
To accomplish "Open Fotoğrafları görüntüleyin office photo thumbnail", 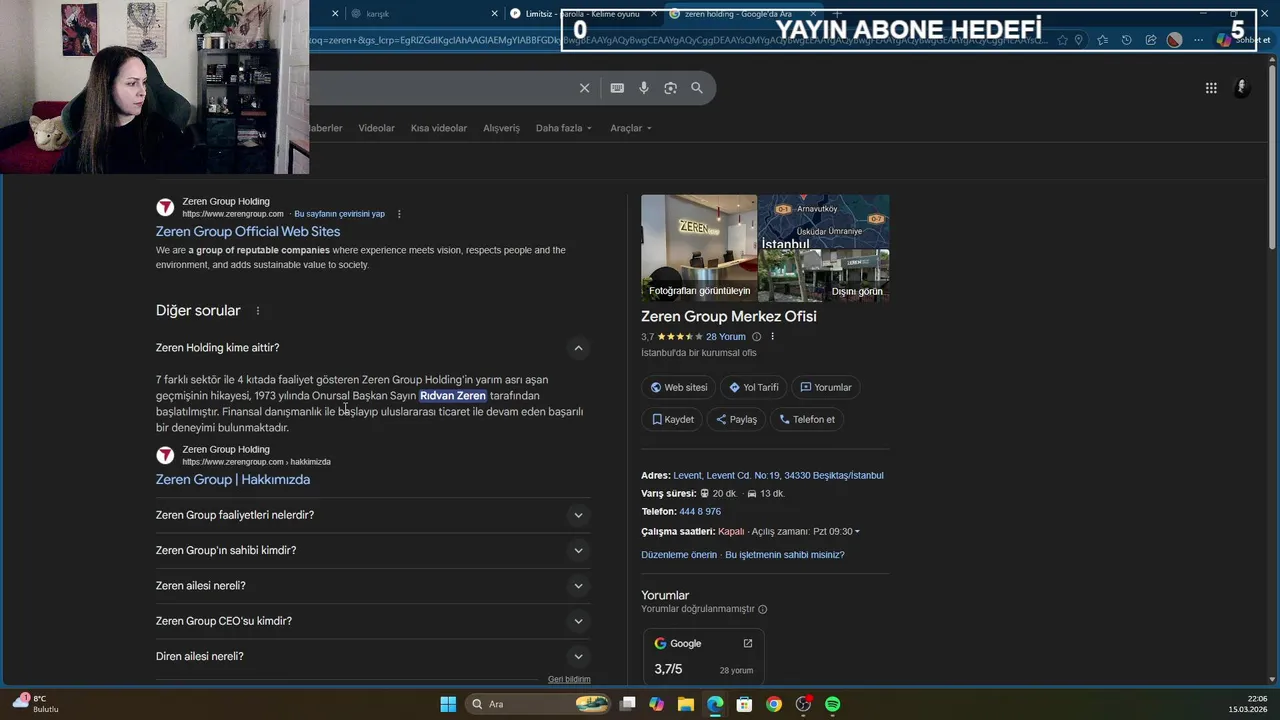I will (x=699, y=248).
